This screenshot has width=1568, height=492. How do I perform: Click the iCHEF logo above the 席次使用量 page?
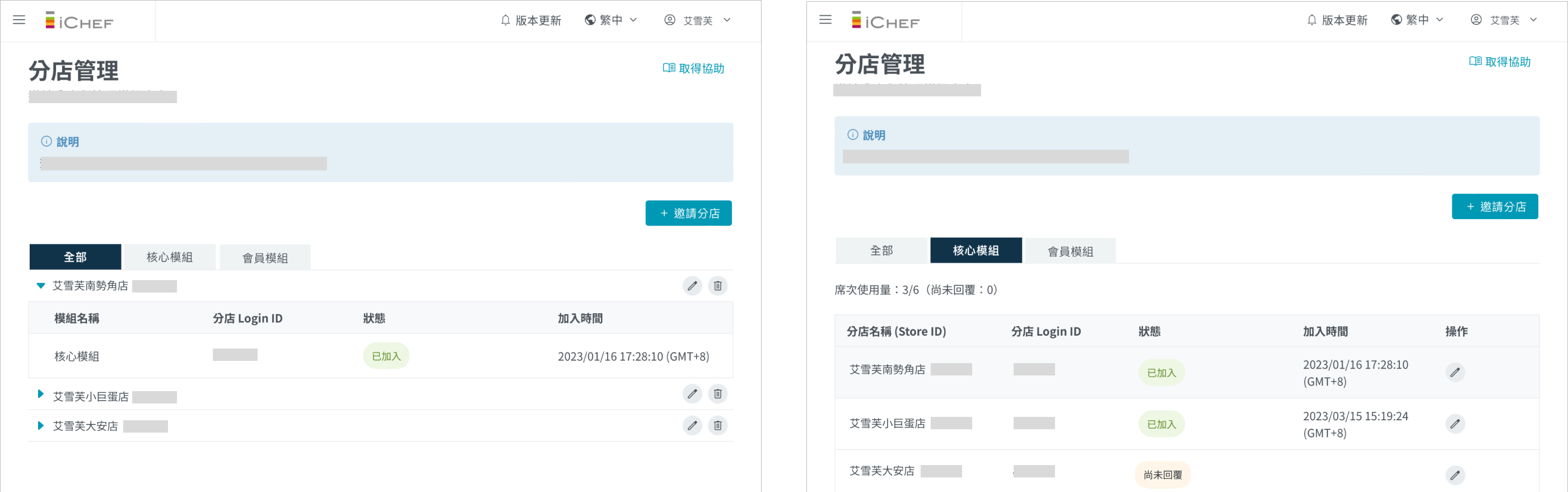point(886,21)
